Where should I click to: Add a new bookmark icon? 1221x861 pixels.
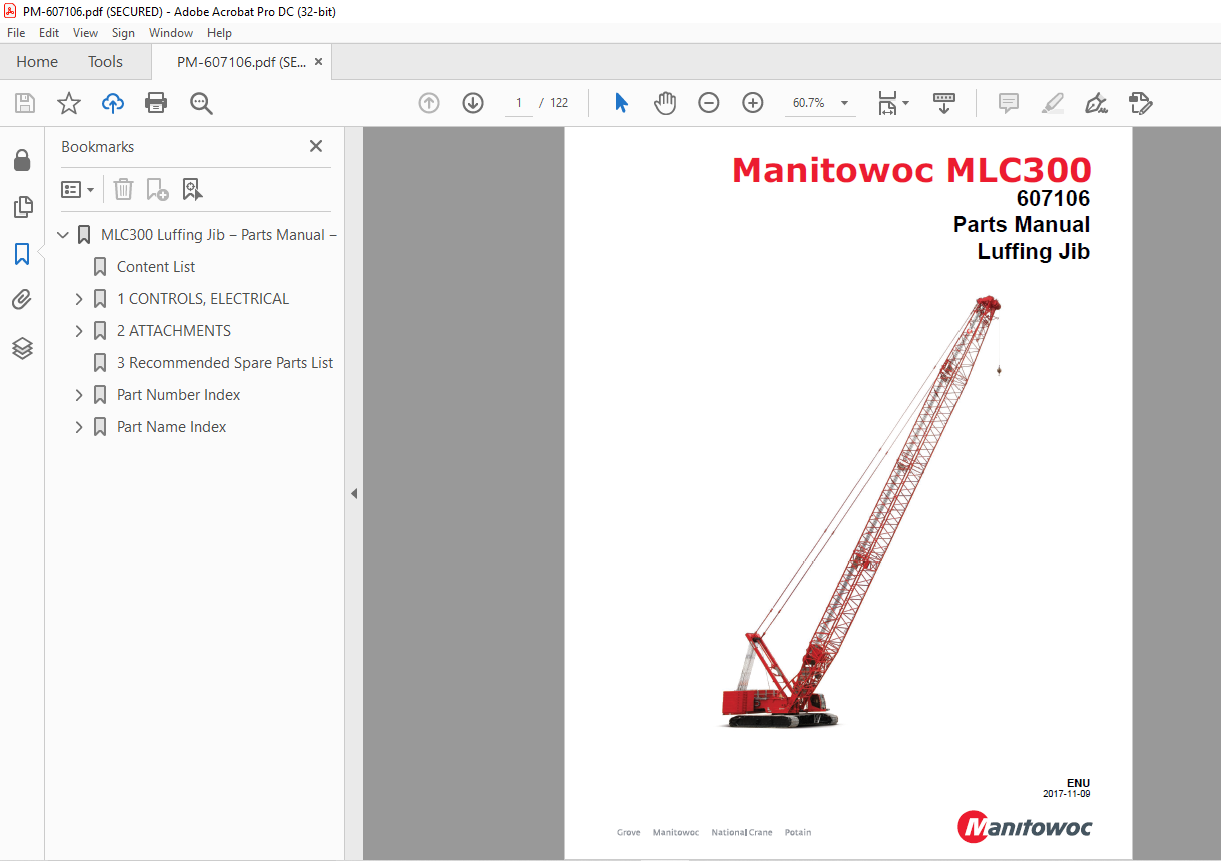point(157,189)
